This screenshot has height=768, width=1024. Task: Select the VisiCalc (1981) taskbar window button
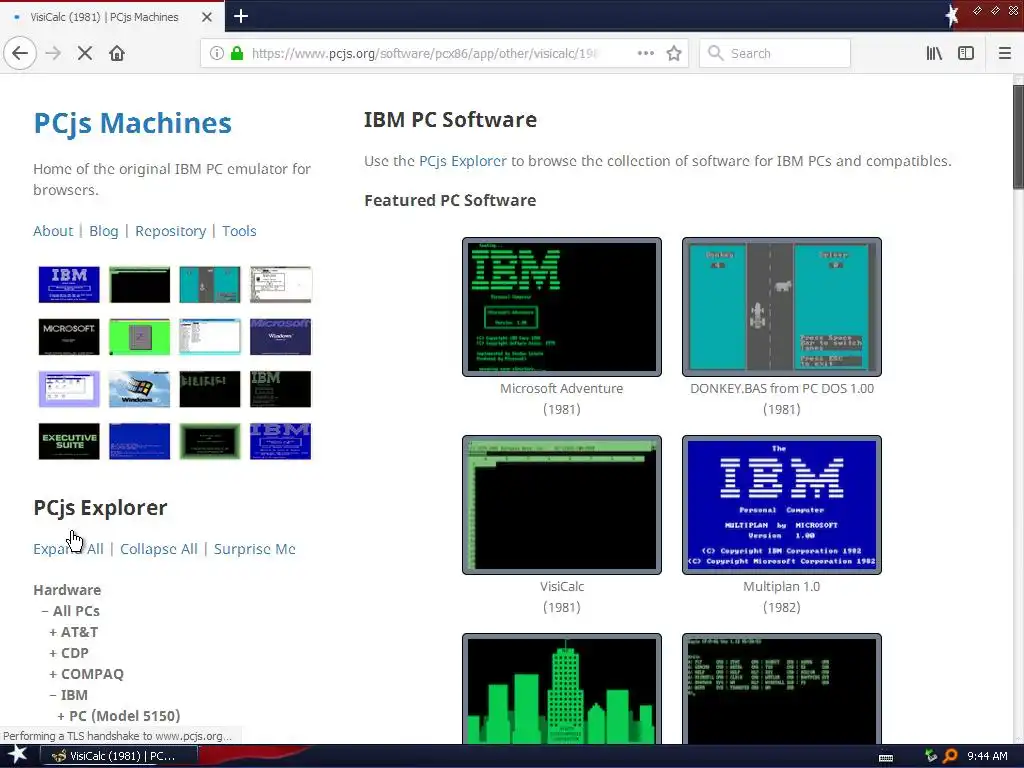coord(119,756)
